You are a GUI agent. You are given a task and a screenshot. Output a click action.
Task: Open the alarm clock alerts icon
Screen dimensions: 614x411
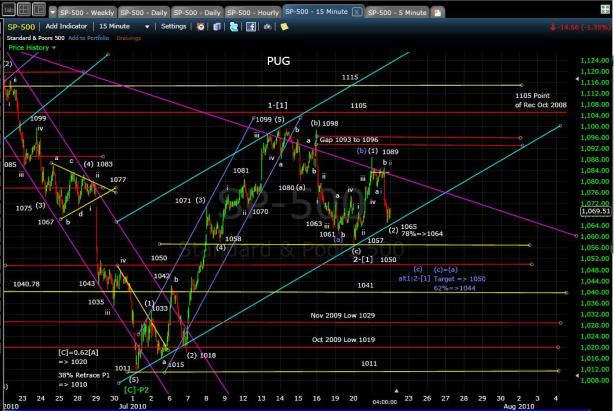[200, 27]
